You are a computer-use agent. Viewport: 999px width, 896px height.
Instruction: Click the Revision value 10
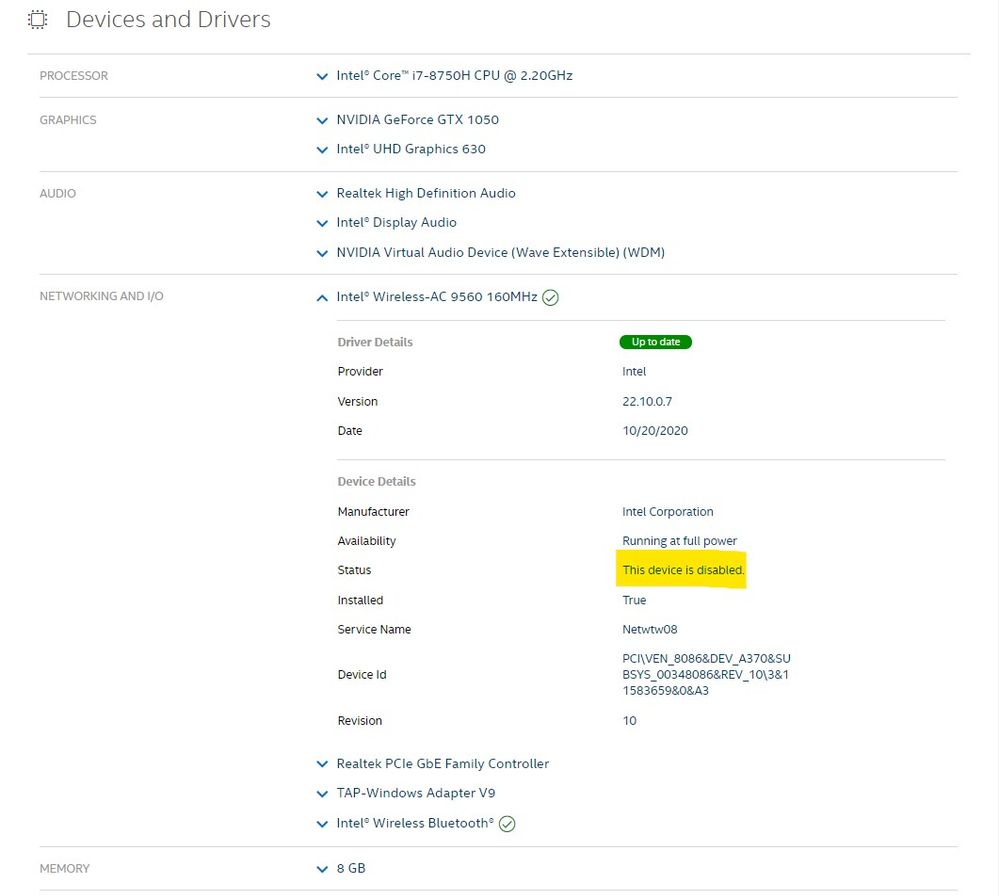(x=629, y=721)
